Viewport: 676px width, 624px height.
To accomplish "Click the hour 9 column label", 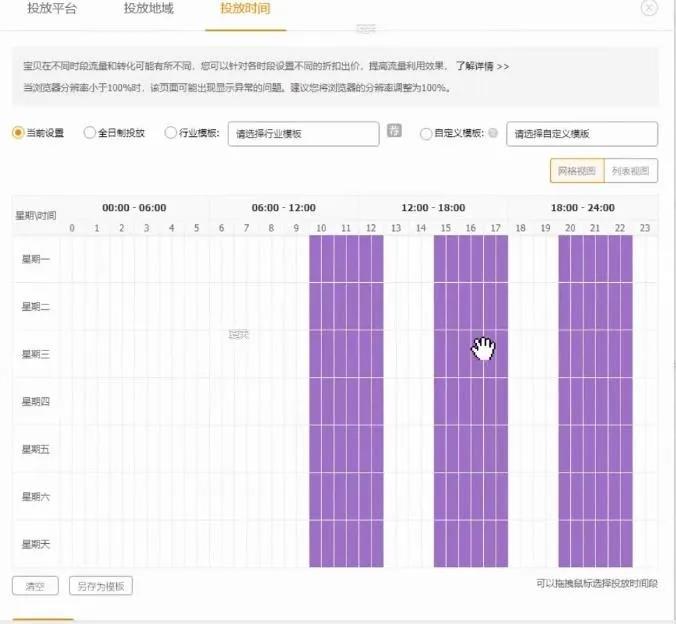I will coord(296,228).
